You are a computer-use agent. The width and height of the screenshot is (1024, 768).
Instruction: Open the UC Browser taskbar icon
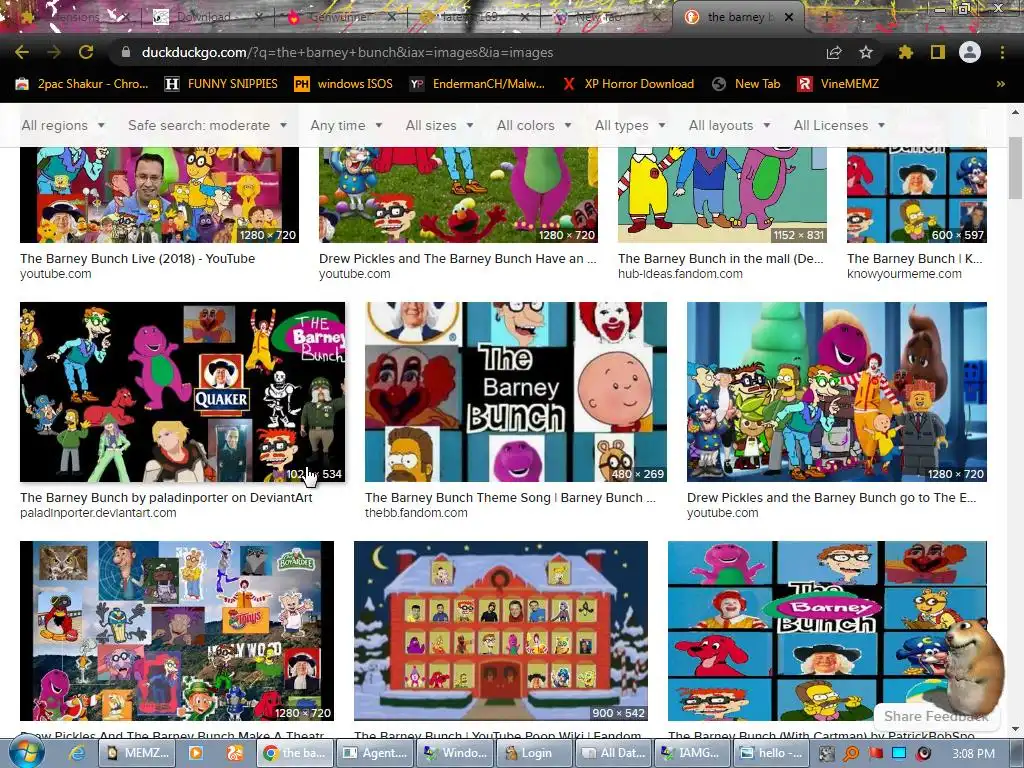point(234,753)
